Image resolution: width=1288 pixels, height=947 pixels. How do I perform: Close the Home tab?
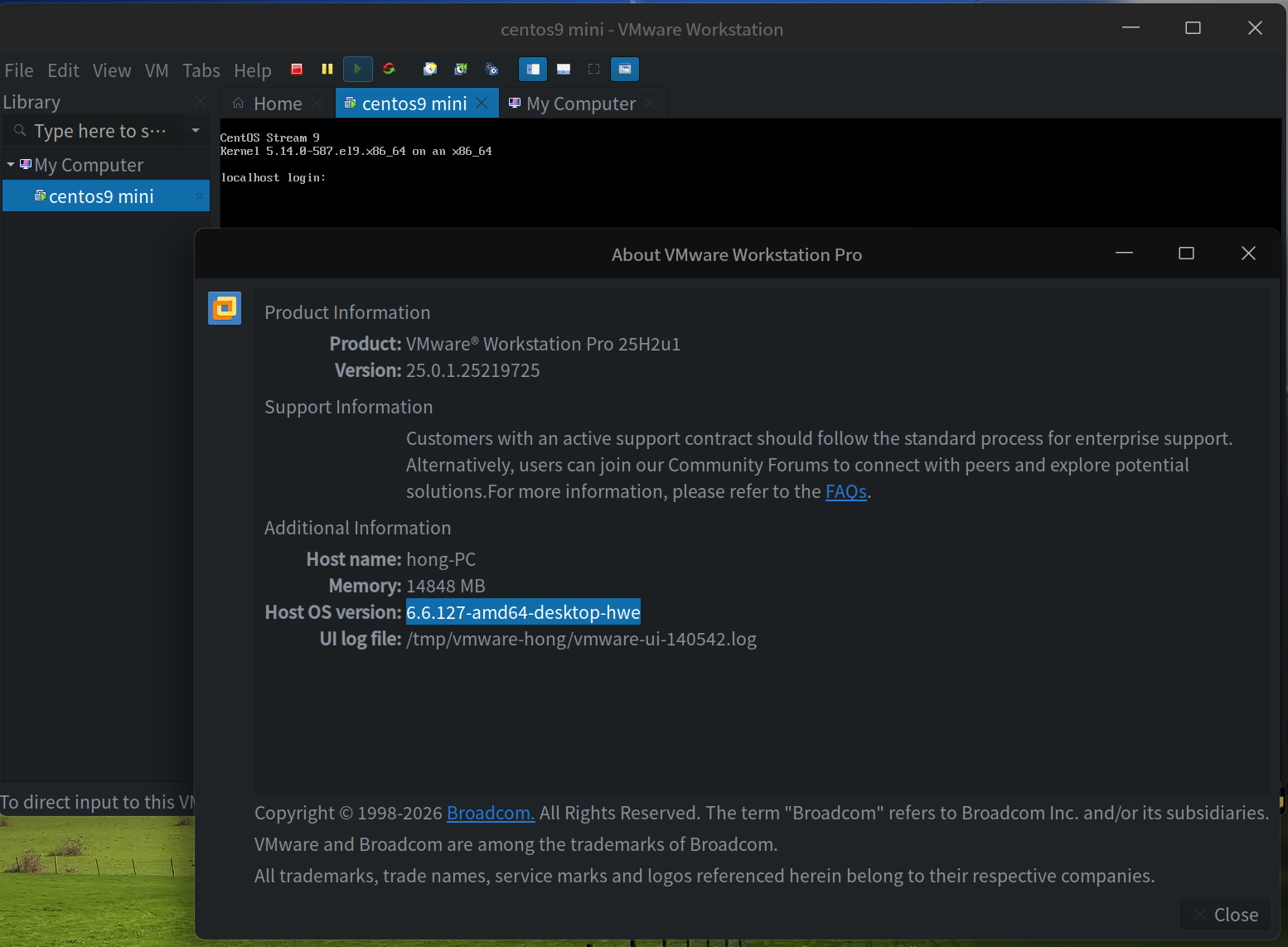point(317,104)
